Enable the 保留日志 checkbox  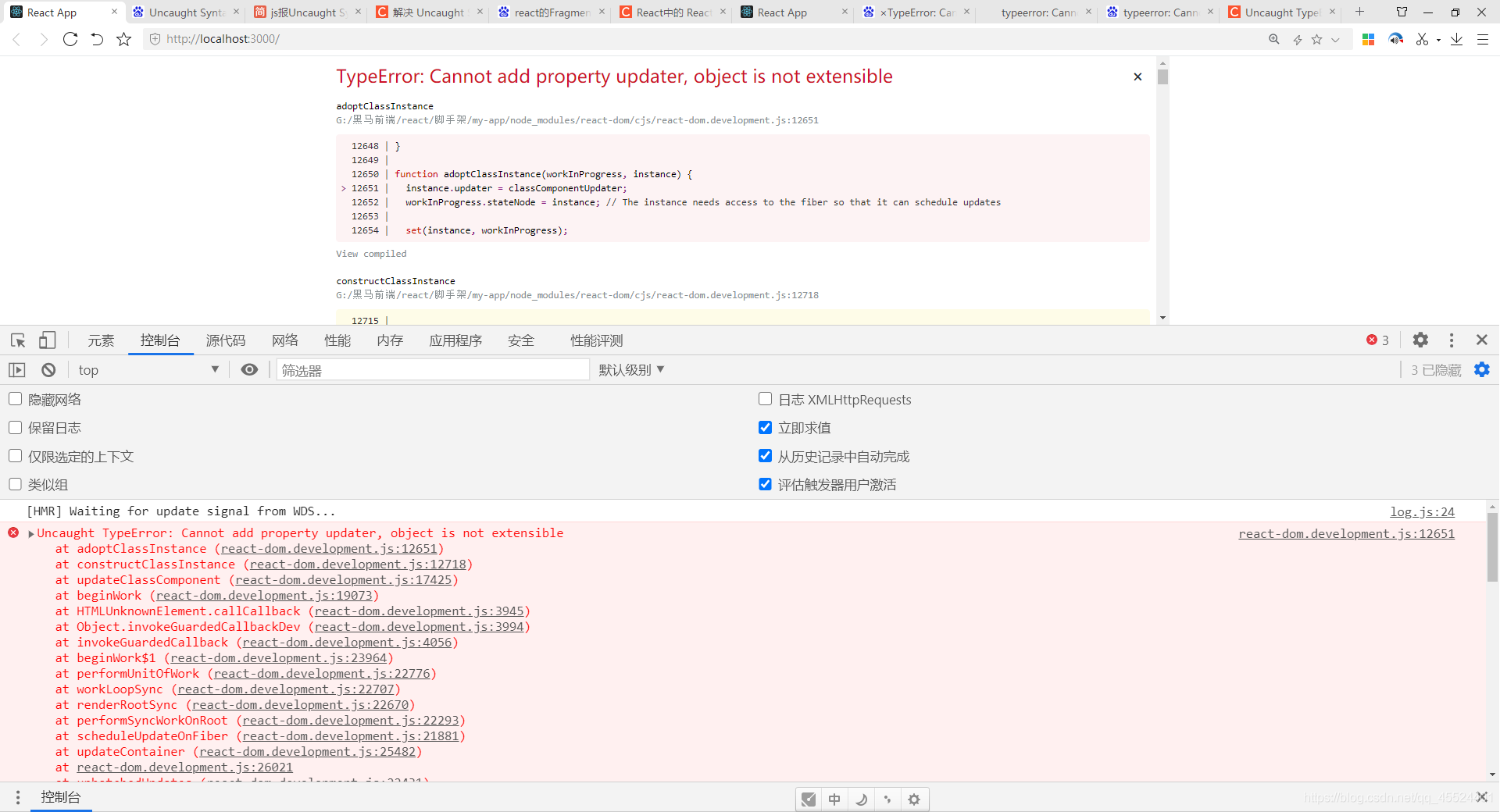click(x=15, y=427)
